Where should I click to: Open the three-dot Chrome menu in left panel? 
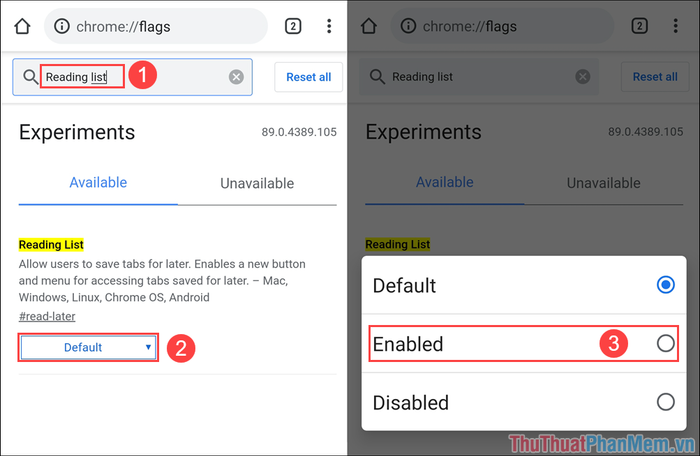tap(329, 26)
